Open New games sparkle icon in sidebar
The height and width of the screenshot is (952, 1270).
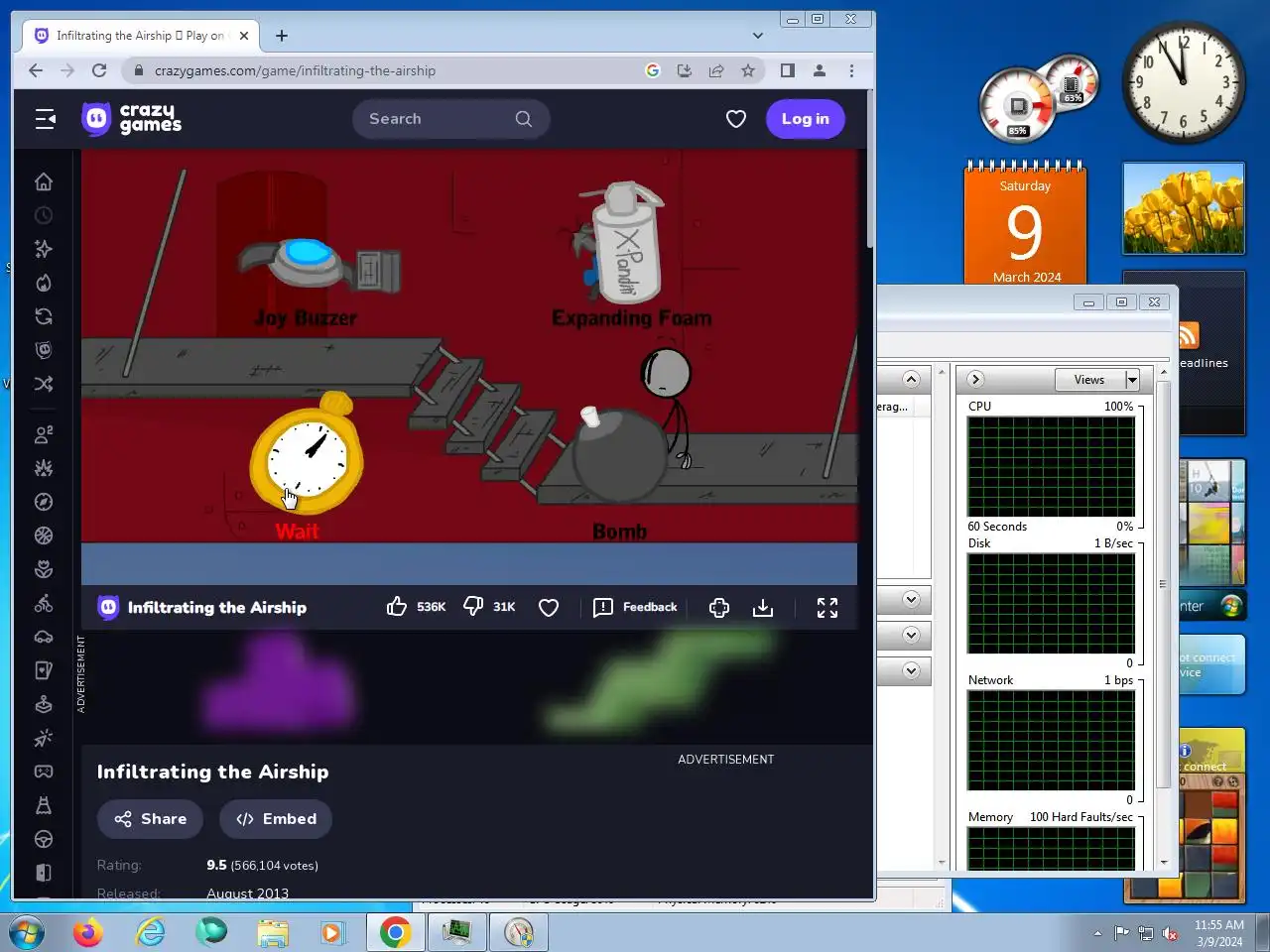coord(44,249)
